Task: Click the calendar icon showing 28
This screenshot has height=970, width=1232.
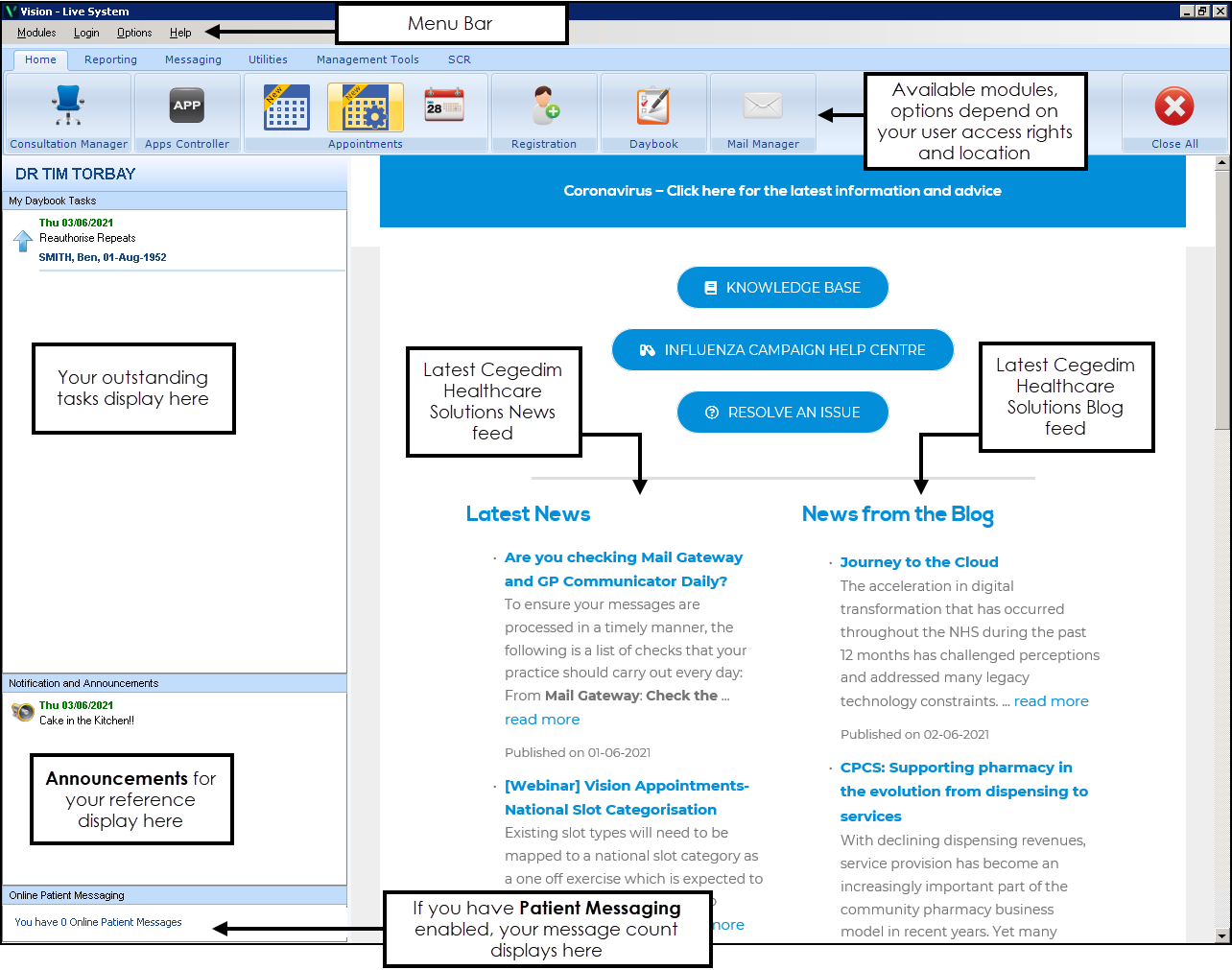Action: click(443, 106)
